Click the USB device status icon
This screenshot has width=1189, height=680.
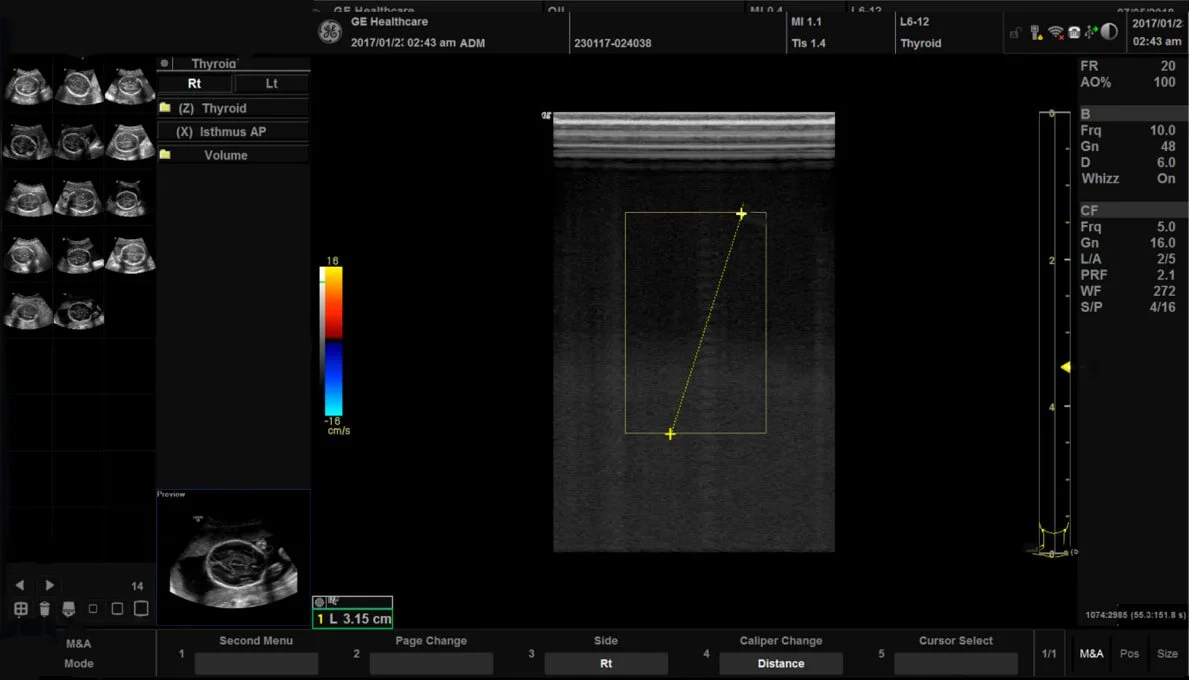(x=1090, y=32)
